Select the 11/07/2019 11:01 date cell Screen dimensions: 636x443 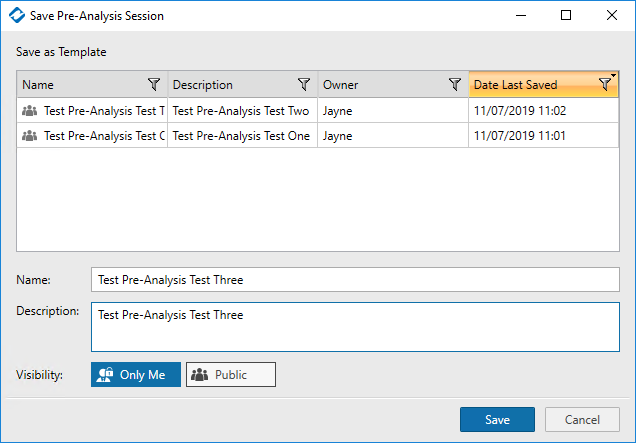pos(544,135)
